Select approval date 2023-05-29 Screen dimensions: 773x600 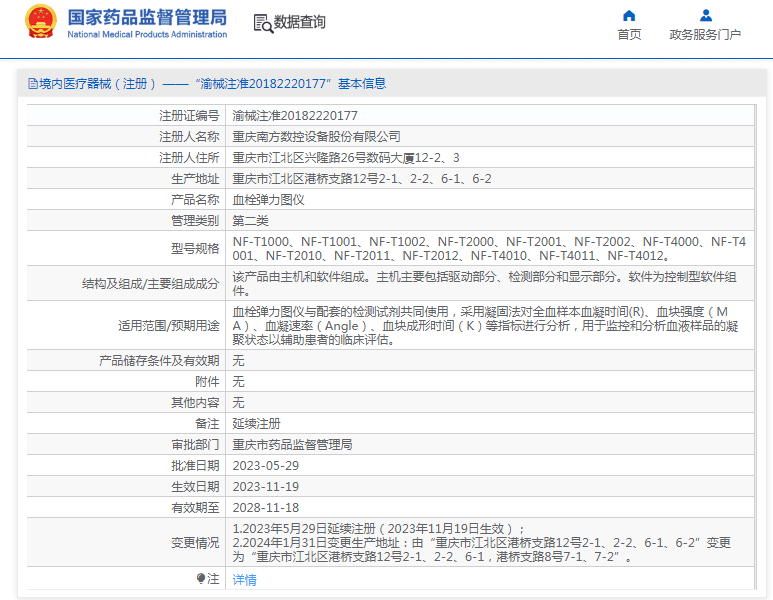pyautogui.click(x=266, y=466)
